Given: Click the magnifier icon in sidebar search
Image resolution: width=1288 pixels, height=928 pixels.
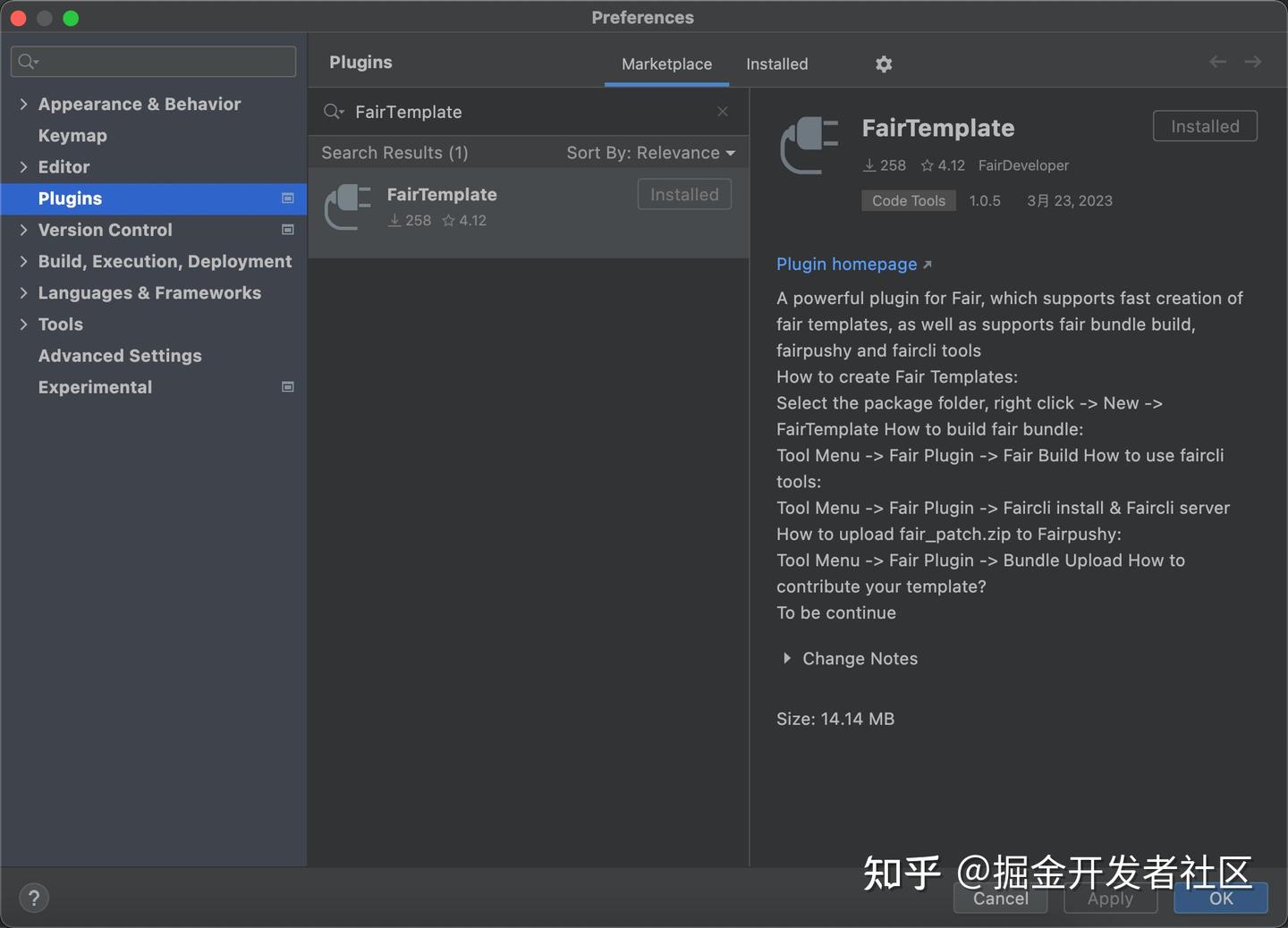Looking at the screenshot, I should click(27, 61).
